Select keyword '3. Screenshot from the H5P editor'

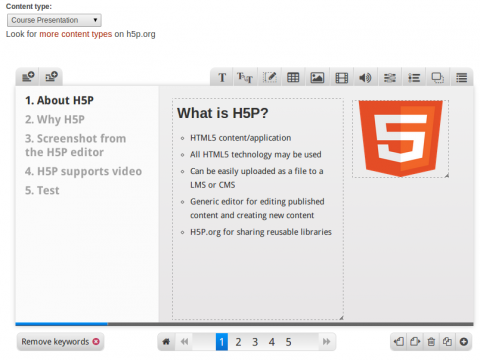tap(75, 145)
